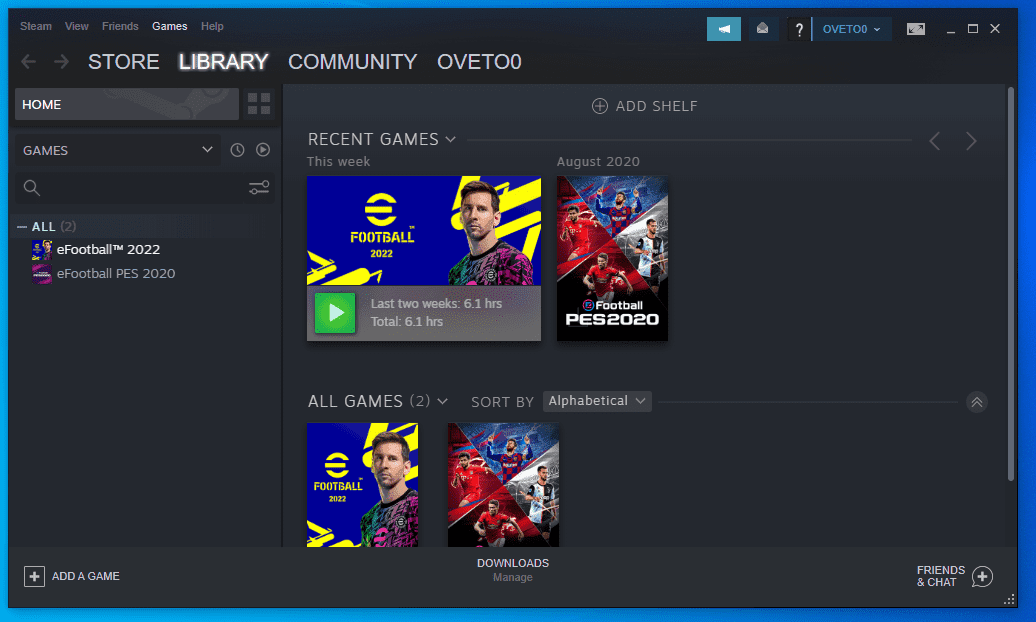Play eFootball 2022 with green button
This screenshot has width=1036, height=622.
(335, 313)
